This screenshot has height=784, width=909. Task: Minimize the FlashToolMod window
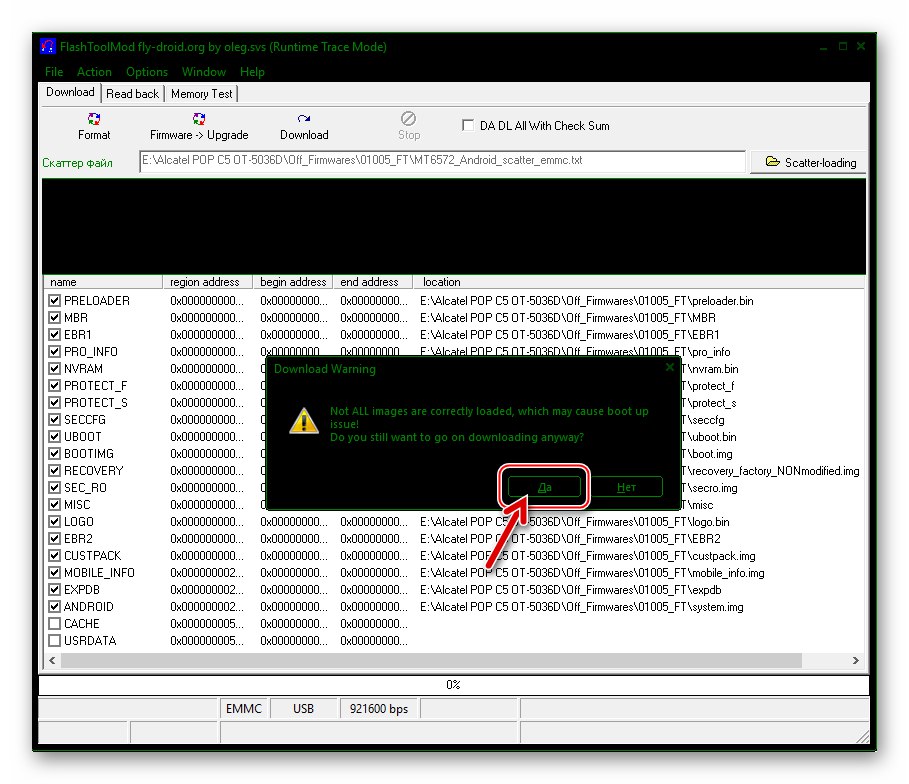coord(823,47)
